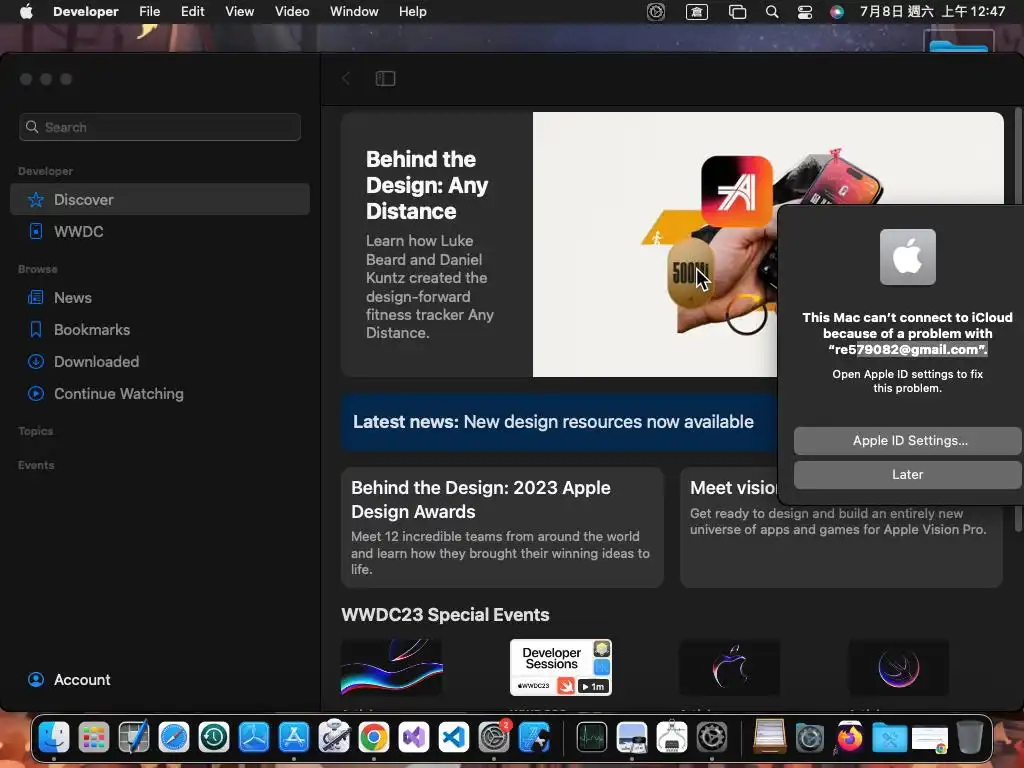This screenshot has height=768, width=1024.
Task: Launch Google Chrome from the Dock
Action: [x=374, y=738]
